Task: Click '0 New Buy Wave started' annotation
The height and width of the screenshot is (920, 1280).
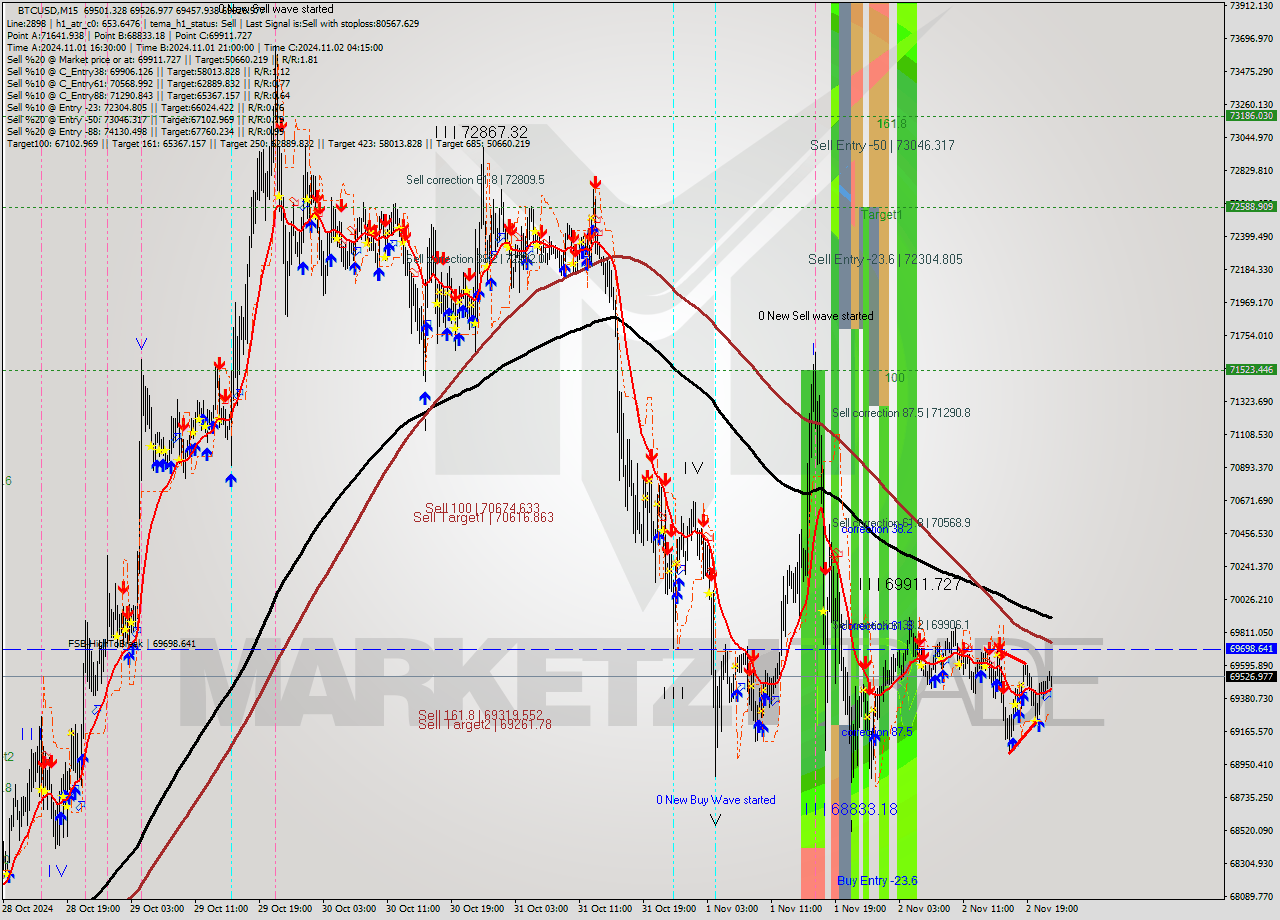Action: (x=715, y=800)
